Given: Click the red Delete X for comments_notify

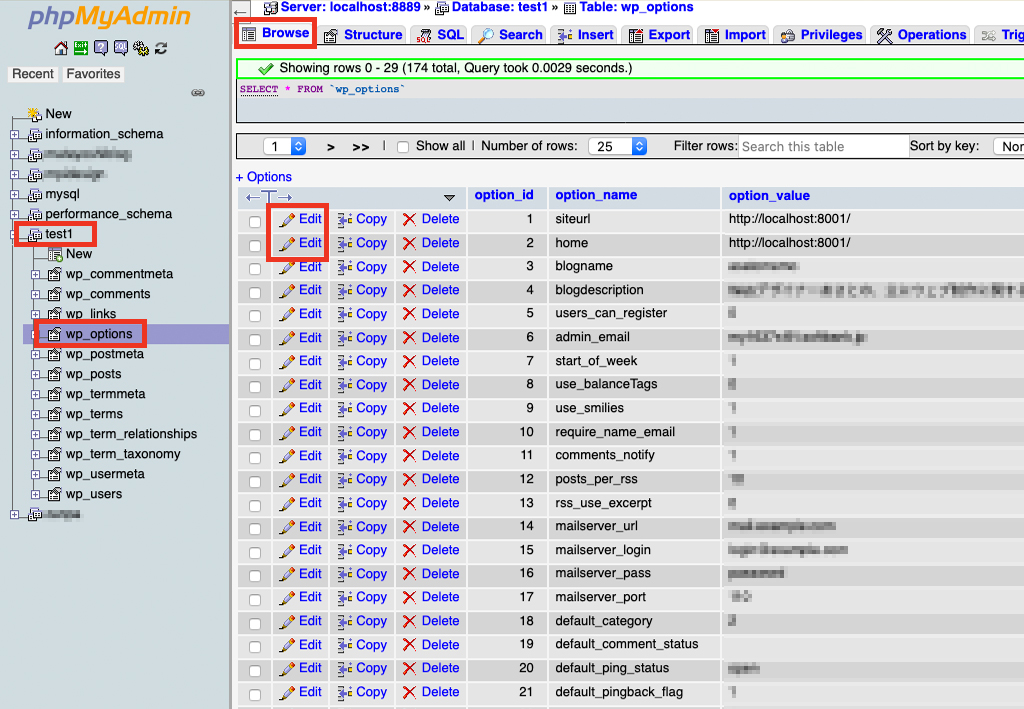Looking at the screenshot, I should [x=409, y=456].
